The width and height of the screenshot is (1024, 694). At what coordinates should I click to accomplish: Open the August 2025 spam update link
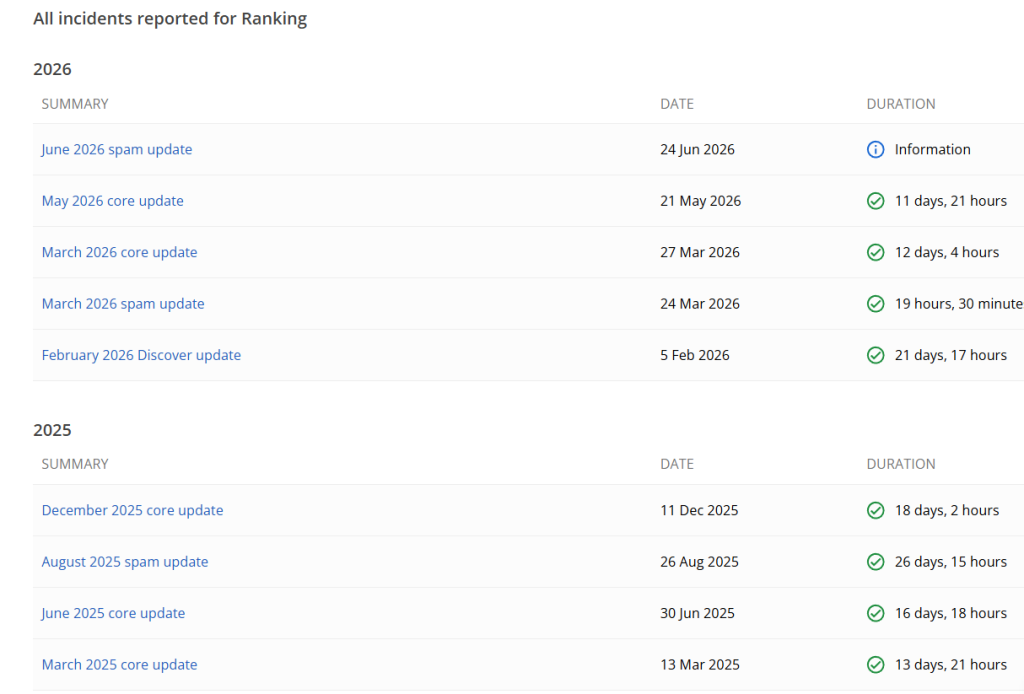tap(125, 562)
